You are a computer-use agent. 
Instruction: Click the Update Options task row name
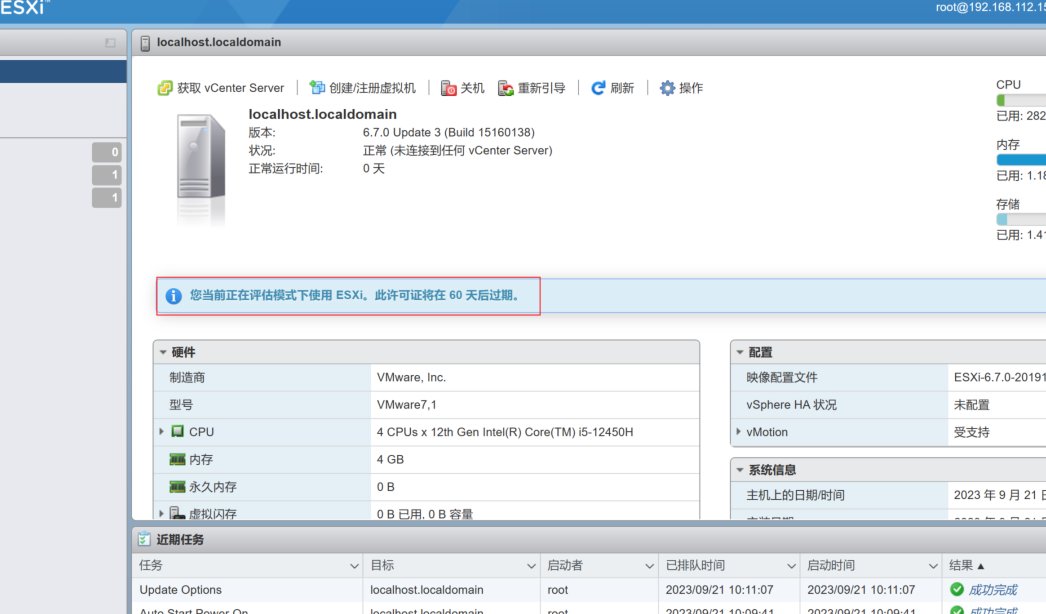point(181,590)
